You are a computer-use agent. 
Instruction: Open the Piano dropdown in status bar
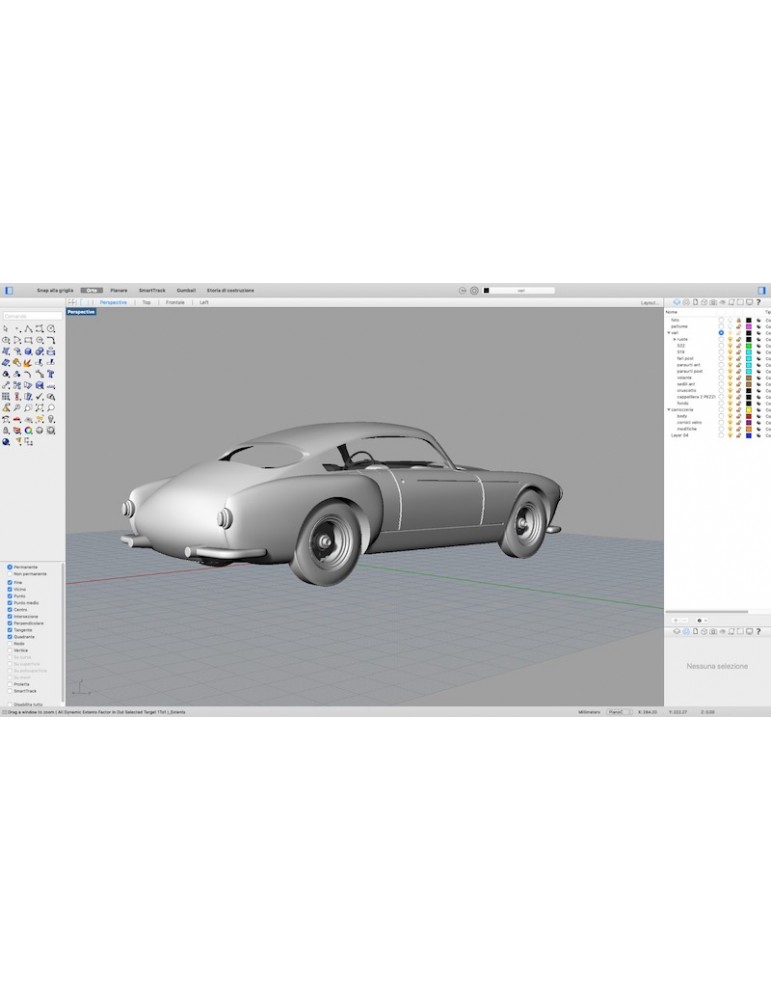pos(619,712)
